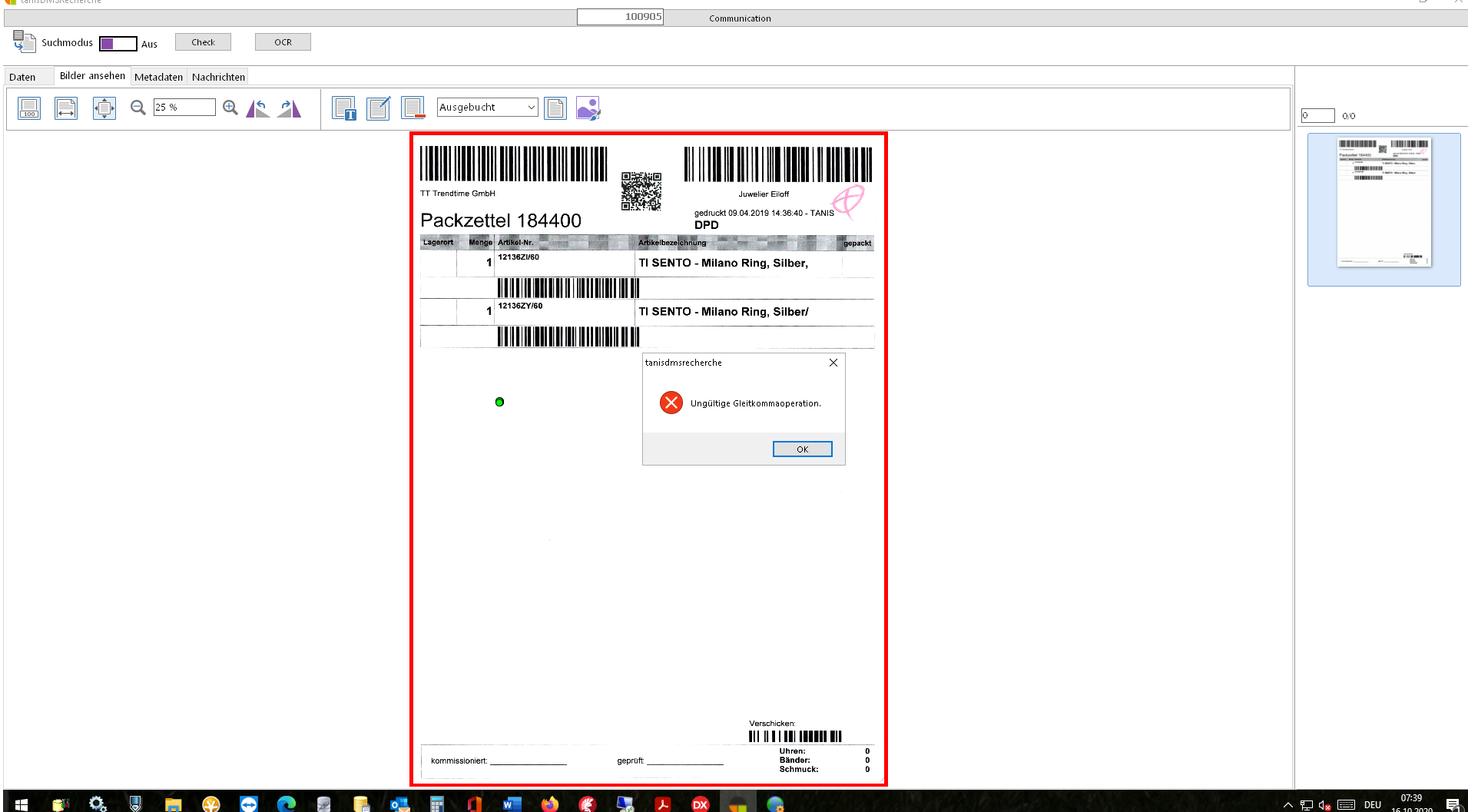Click the Suchmodus document search icon
This screenshot has width=1468, height=812.
tap(24, 42)
